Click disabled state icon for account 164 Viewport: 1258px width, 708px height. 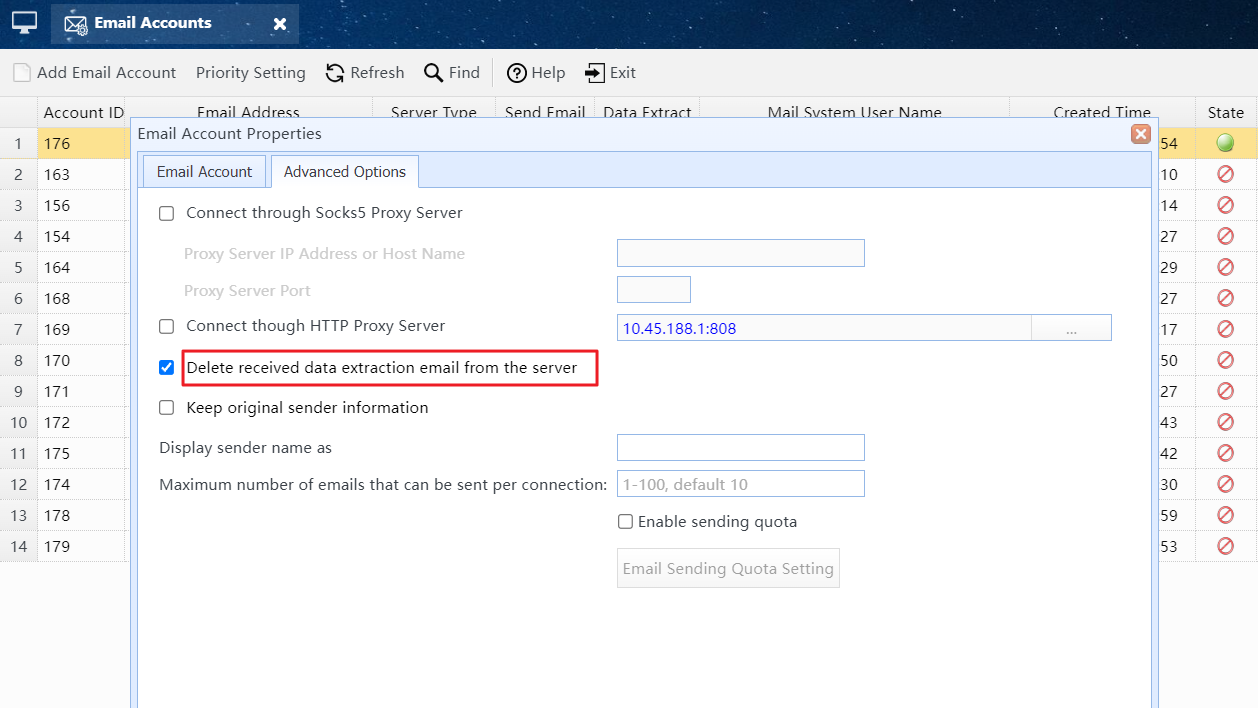[1225, 267]
